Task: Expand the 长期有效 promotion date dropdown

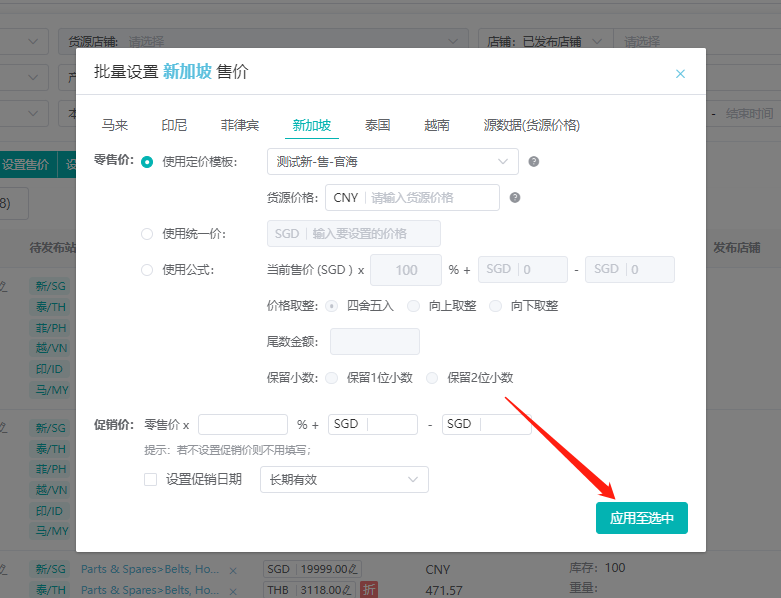Action: [x=344, y=480]
